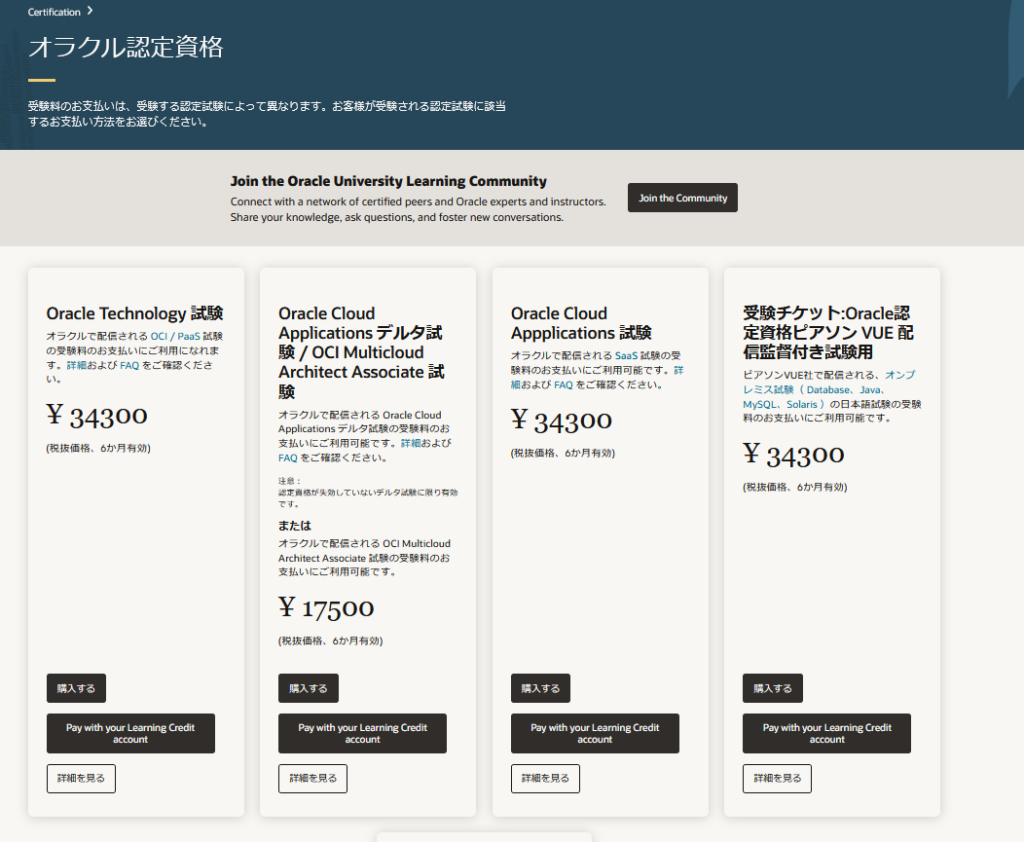The width and height of the screenshot is (1024, 842).
Task: Open 詳細を見る for Oracle Technology 試験
Action: pyautogui.click(x=81, y=778)
